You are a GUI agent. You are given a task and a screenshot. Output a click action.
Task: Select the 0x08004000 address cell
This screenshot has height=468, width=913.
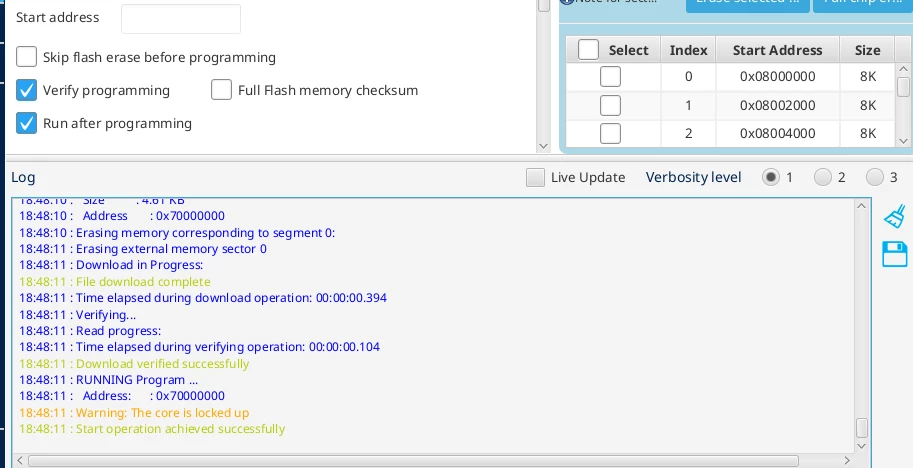point(777,133)
